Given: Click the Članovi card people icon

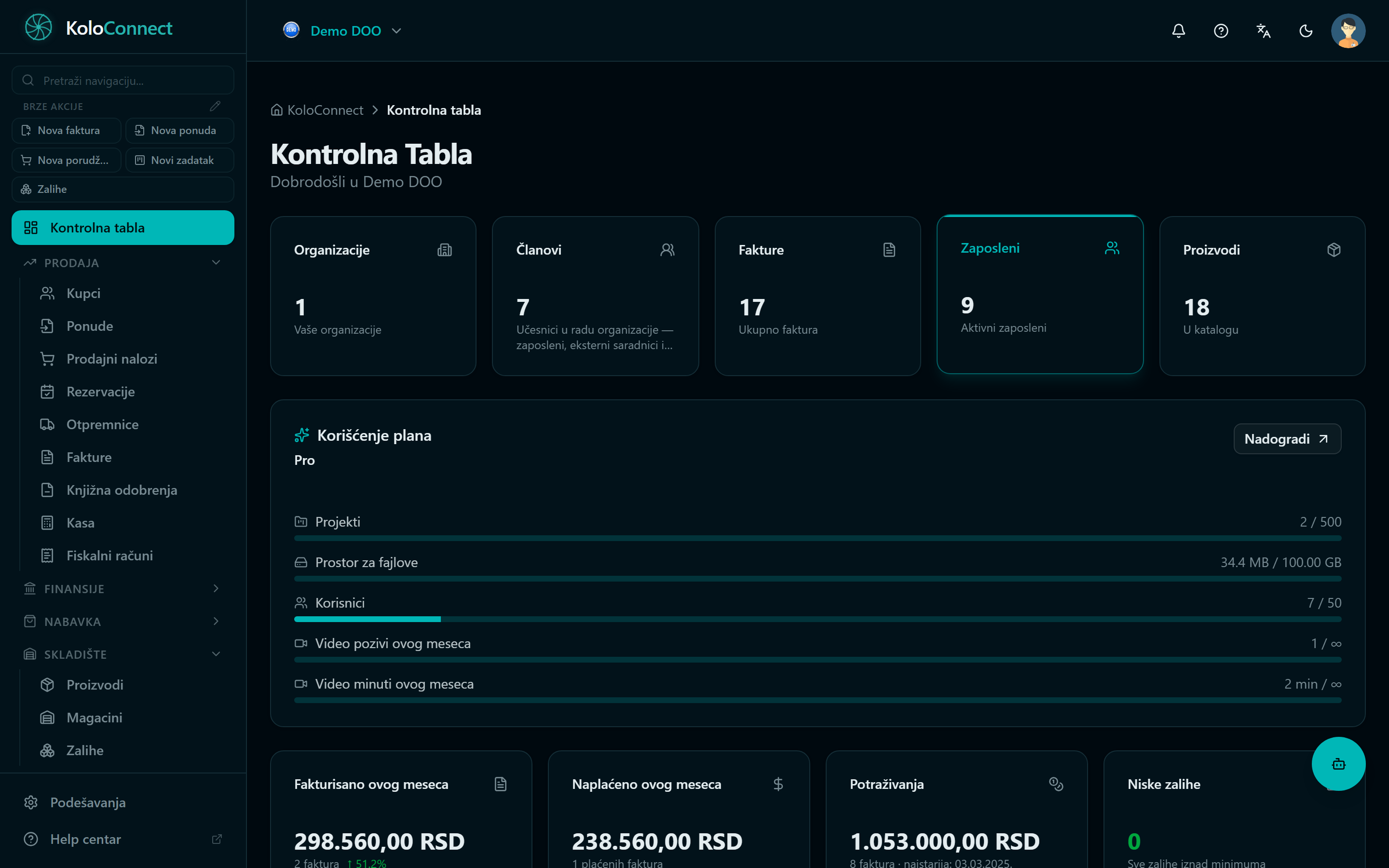Looking at the screenshot, I should click(667, 250).
